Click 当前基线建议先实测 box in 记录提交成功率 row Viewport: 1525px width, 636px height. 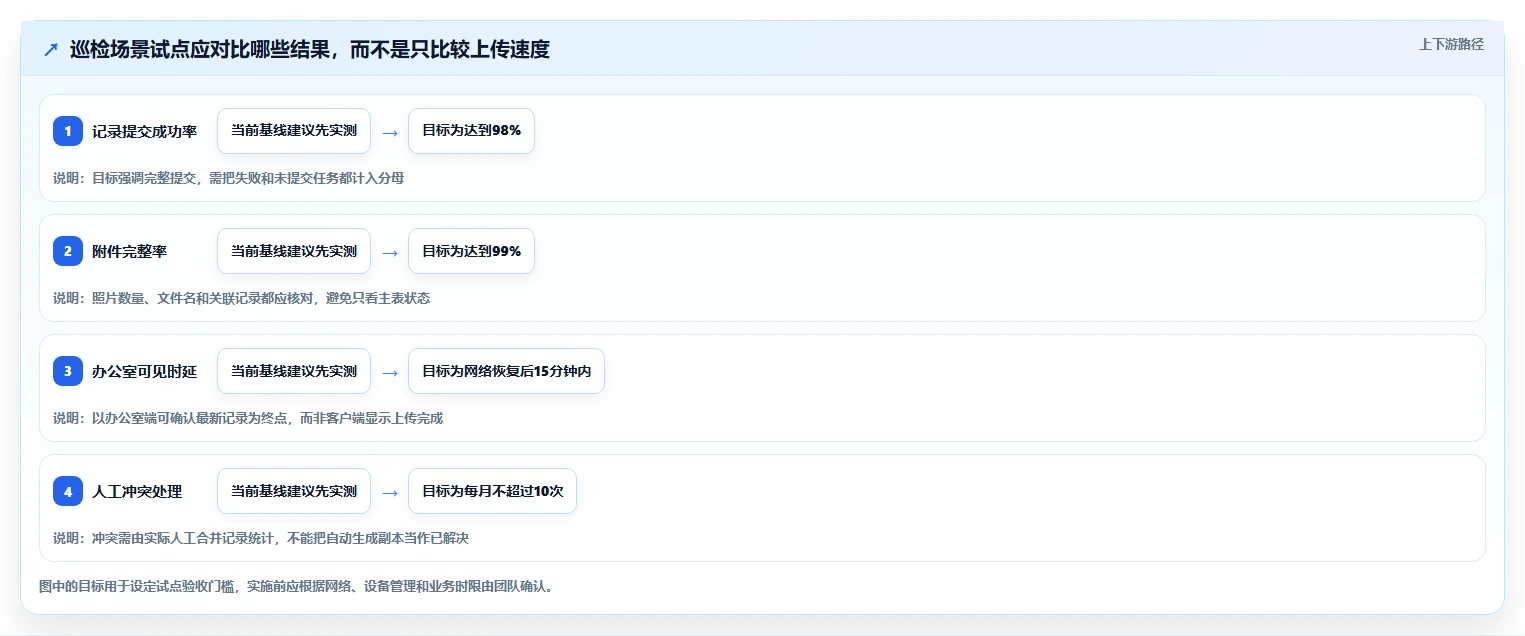[x=294, y=131]
